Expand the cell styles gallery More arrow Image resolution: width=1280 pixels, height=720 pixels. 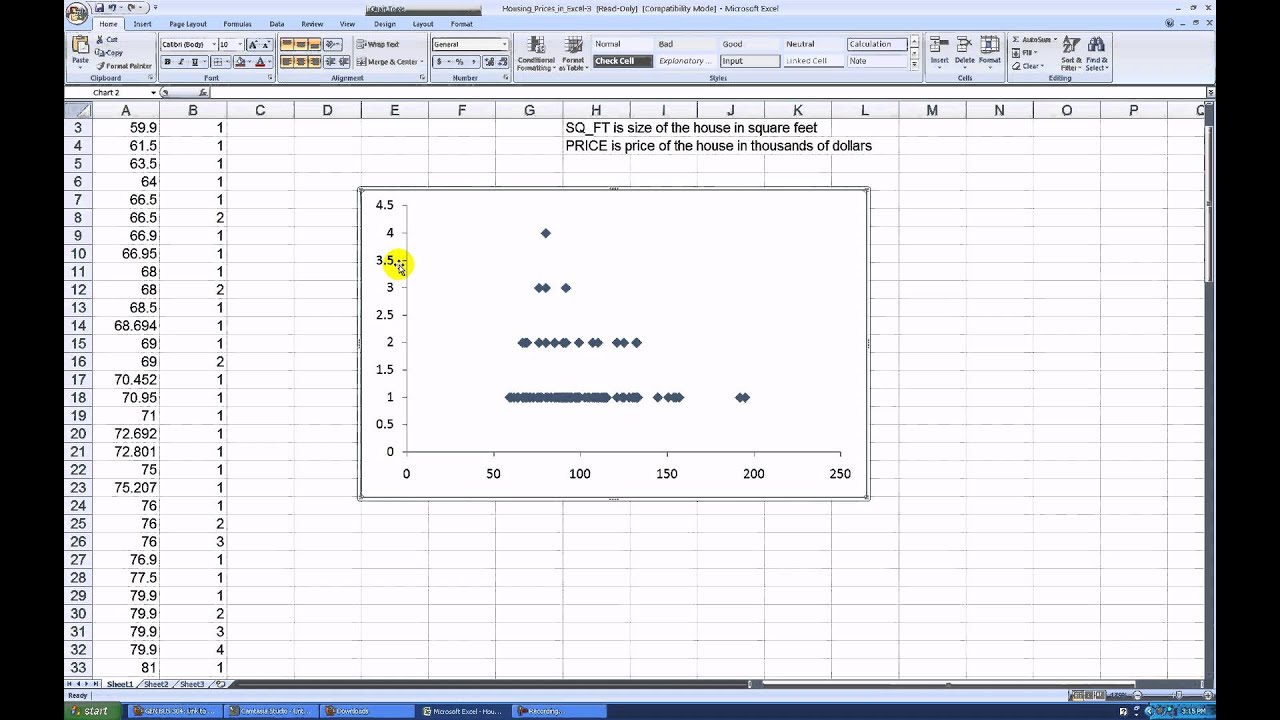[914, 65]
